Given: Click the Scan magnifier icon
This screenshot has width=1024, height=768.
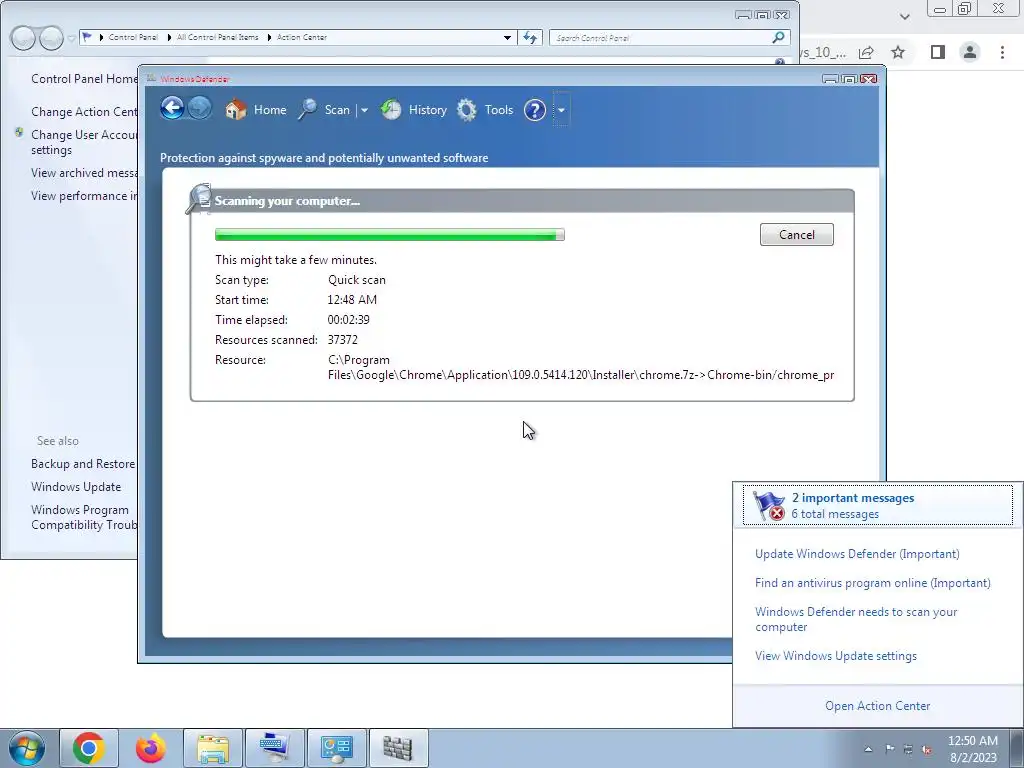Looking at the screenshot, I should (307, 109).
